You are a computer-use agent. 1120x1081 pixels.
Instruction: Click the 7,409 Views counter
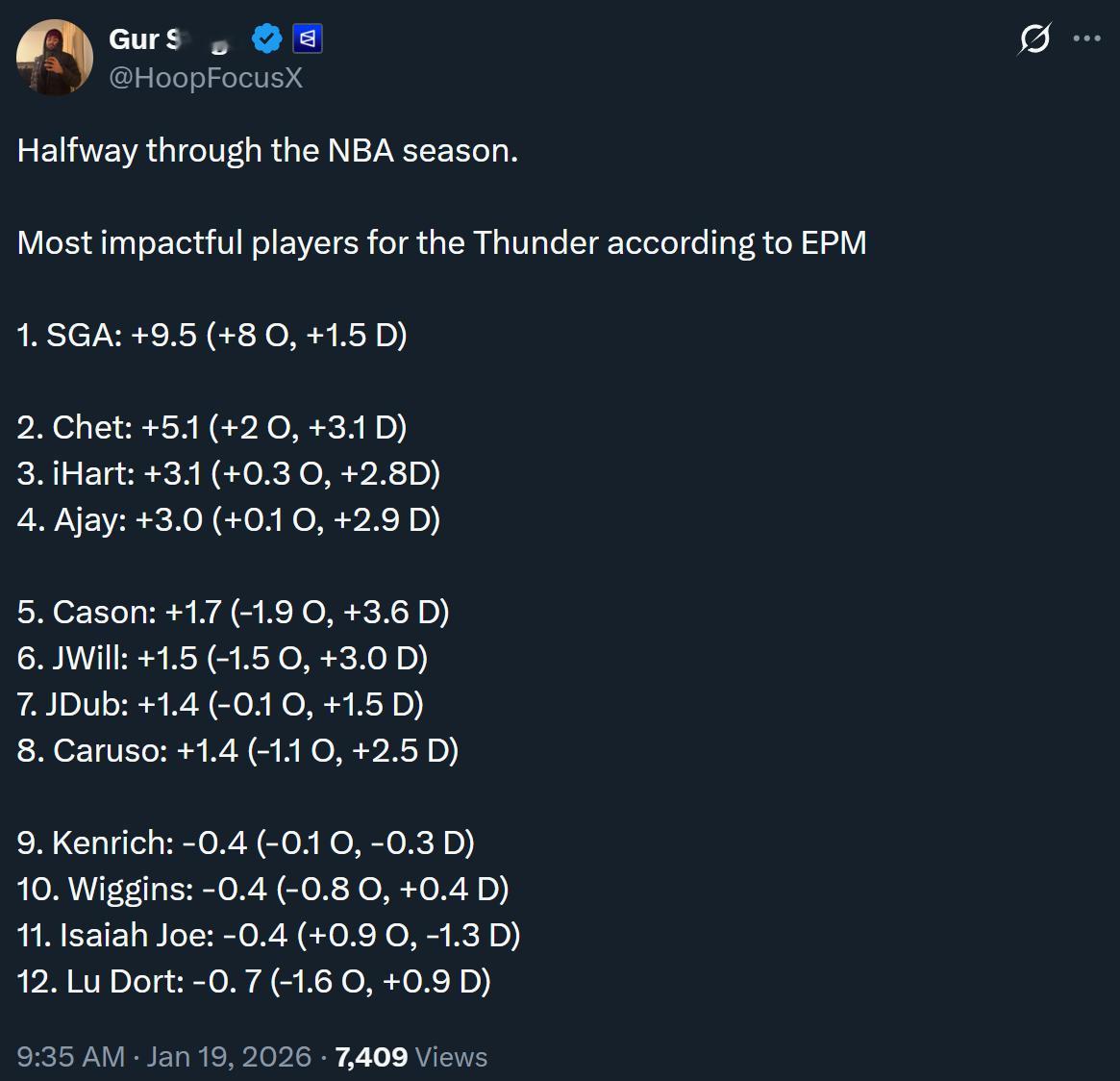tap(411, 1057)
